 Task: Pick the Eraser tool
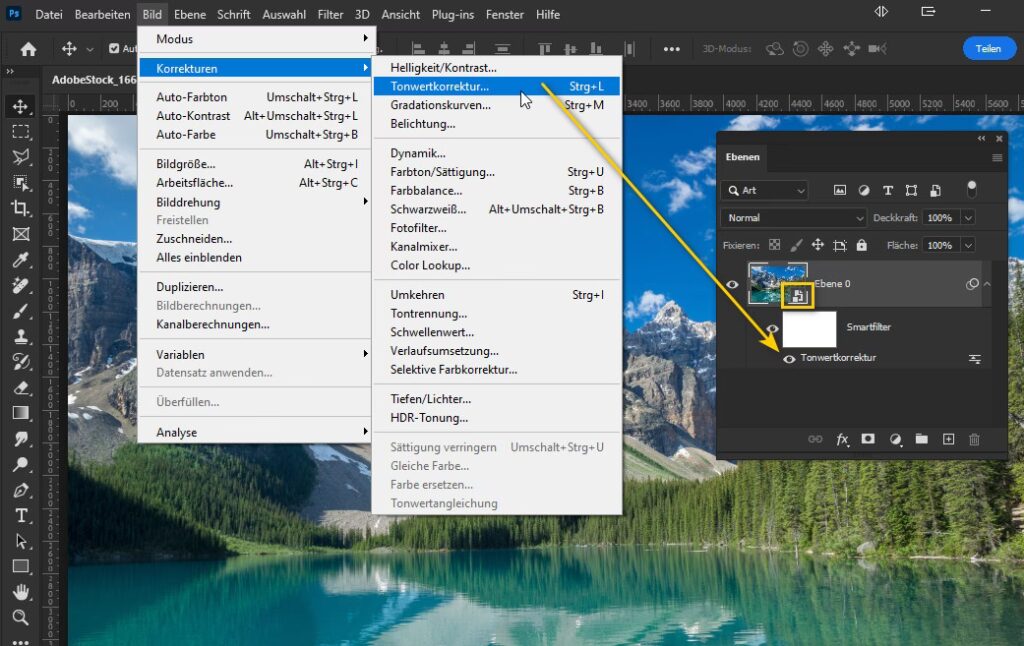(20, 388)
